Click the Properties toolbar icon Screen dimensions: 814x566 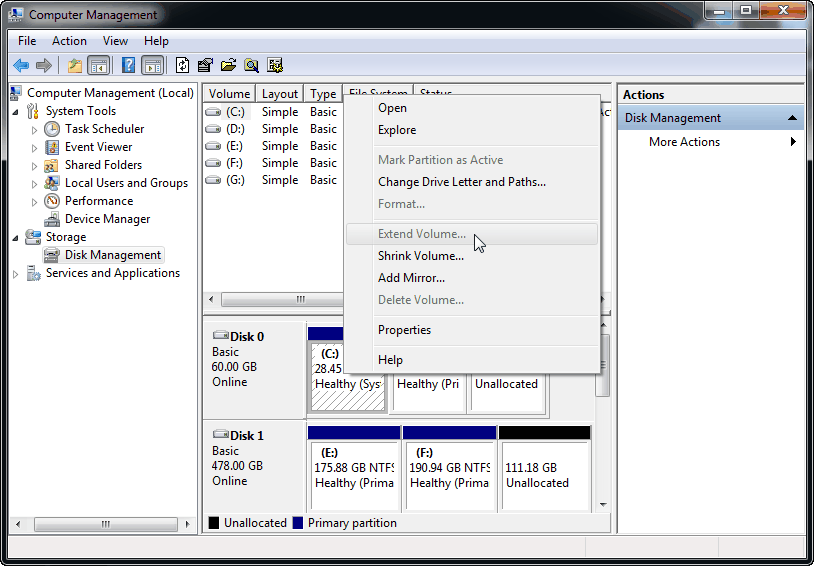point(205,65)
